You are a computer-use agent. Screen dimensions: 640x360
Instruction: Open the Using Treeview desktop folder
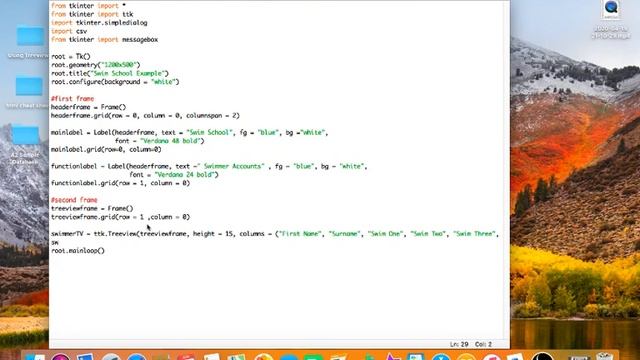pyautogui.click(x=29, y=36)
